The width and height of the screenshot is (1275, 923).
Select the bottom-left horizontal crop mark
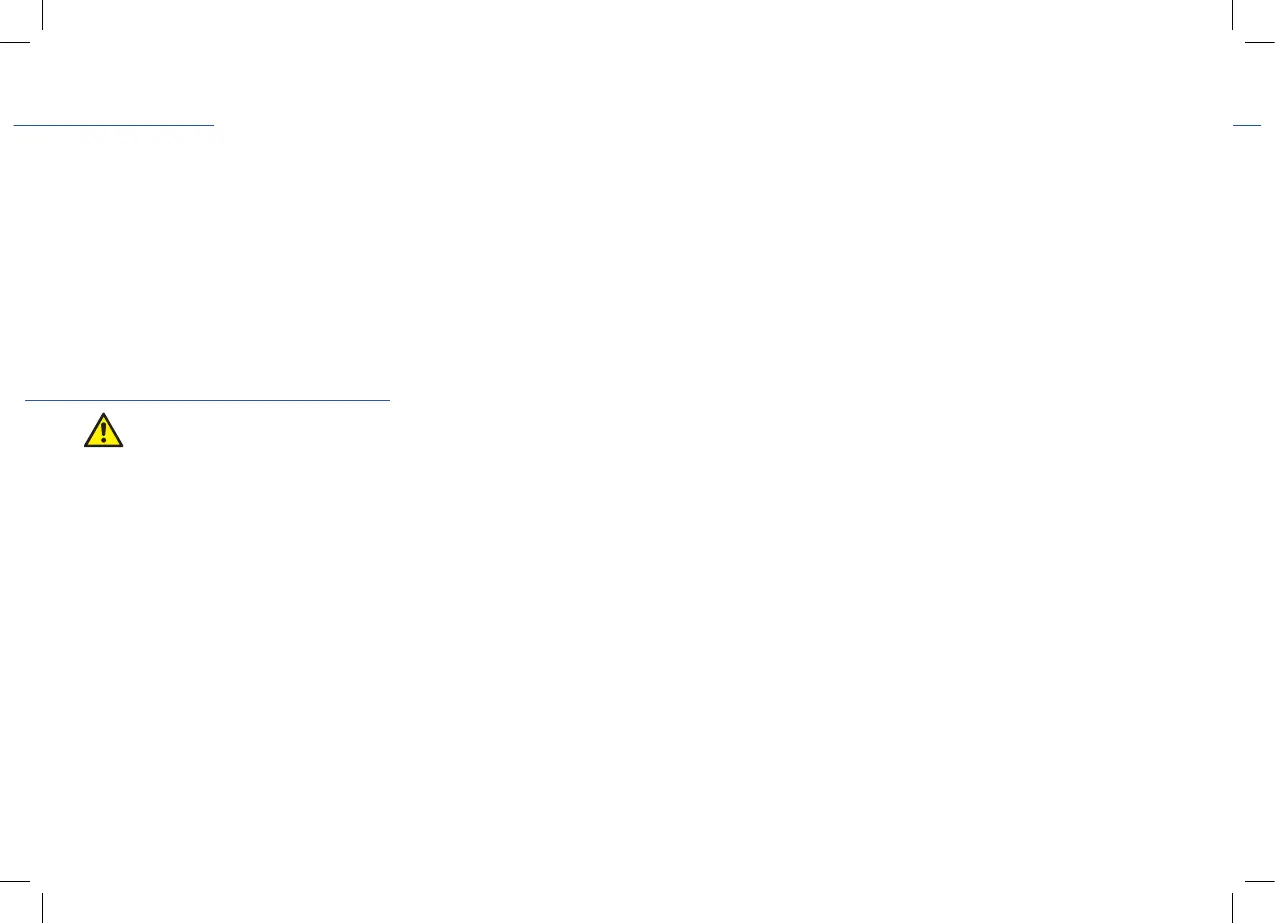point(15,881)
